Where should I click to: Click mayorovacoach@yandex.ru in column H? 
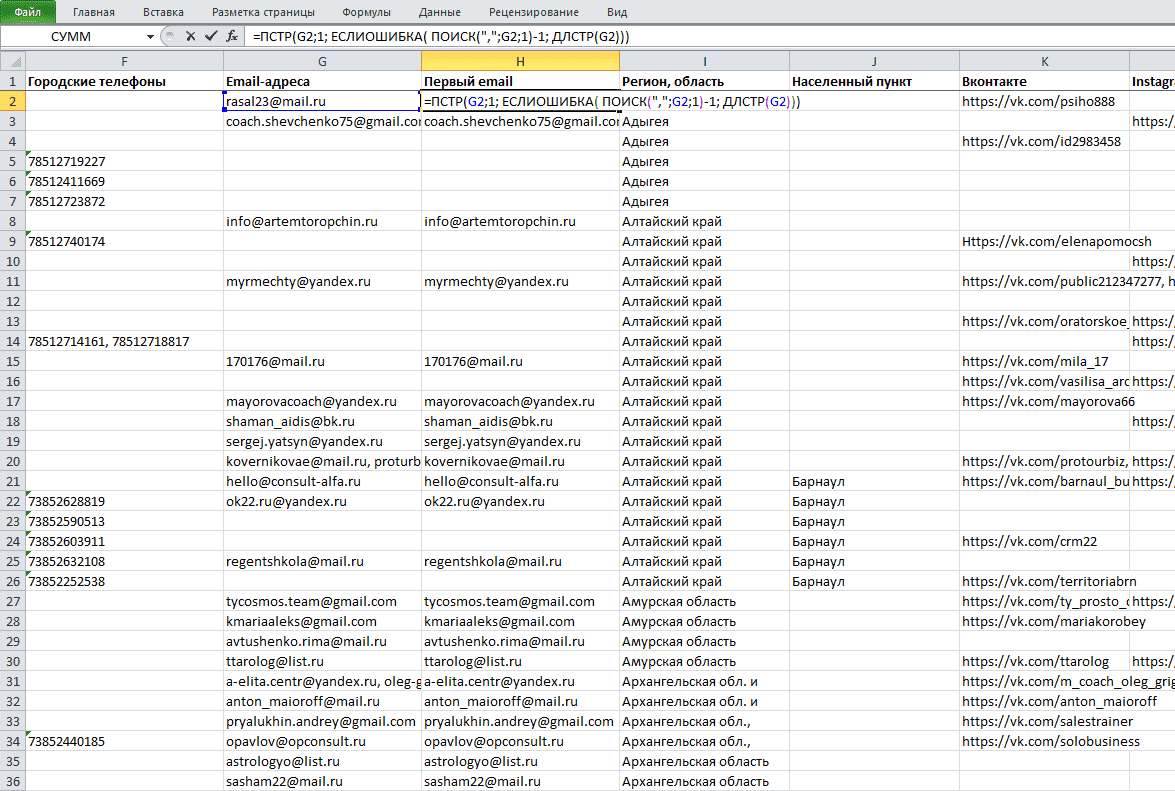point(520,401)
